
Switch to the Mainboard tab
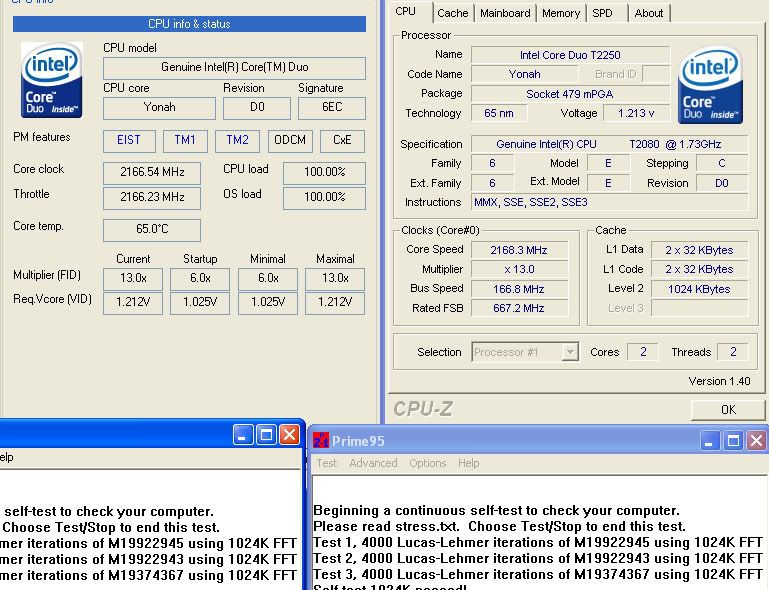[505, 13]
